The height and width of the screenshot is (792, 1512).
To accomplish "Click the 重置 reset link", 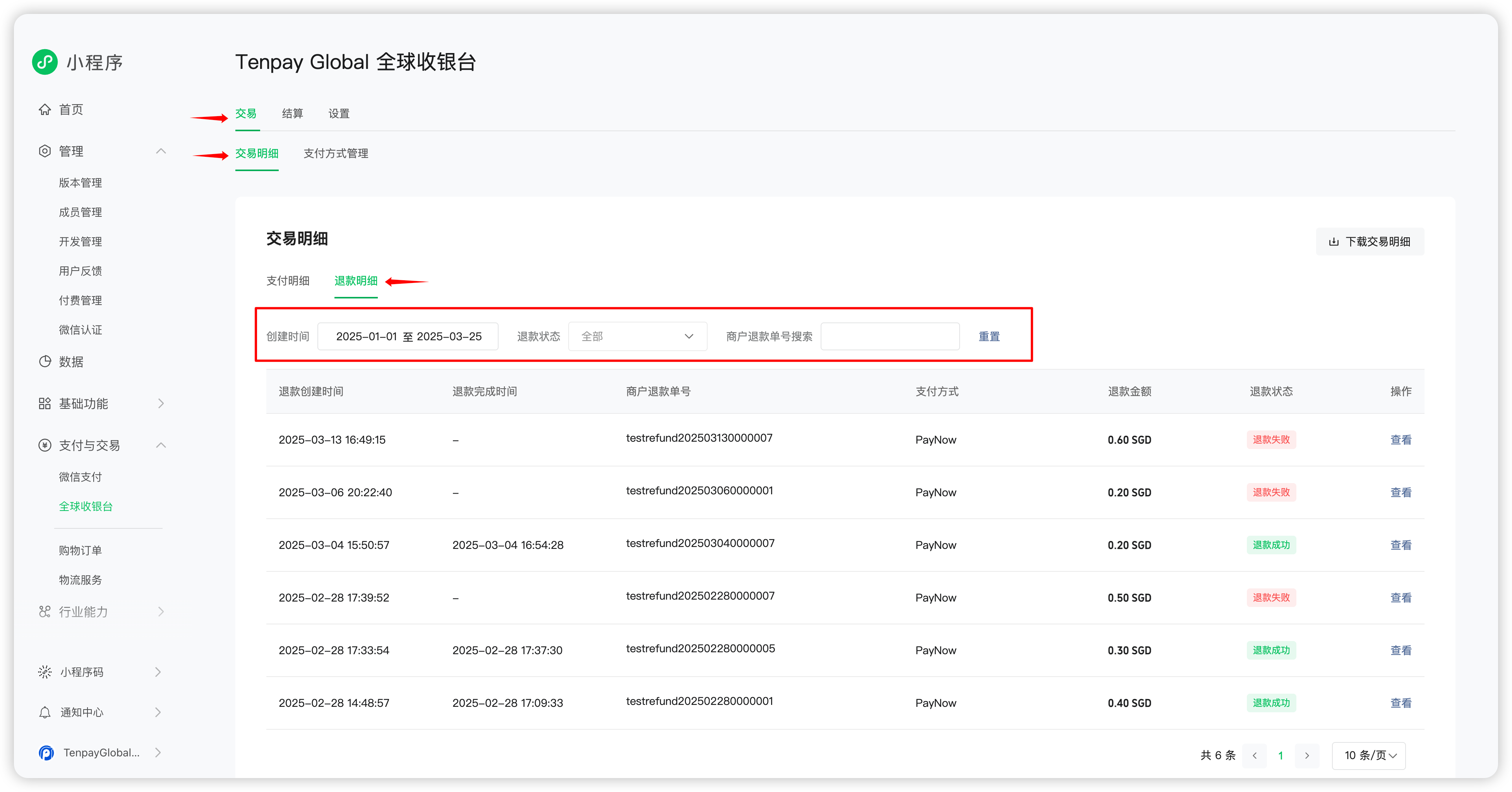I will tap(989, 336).
